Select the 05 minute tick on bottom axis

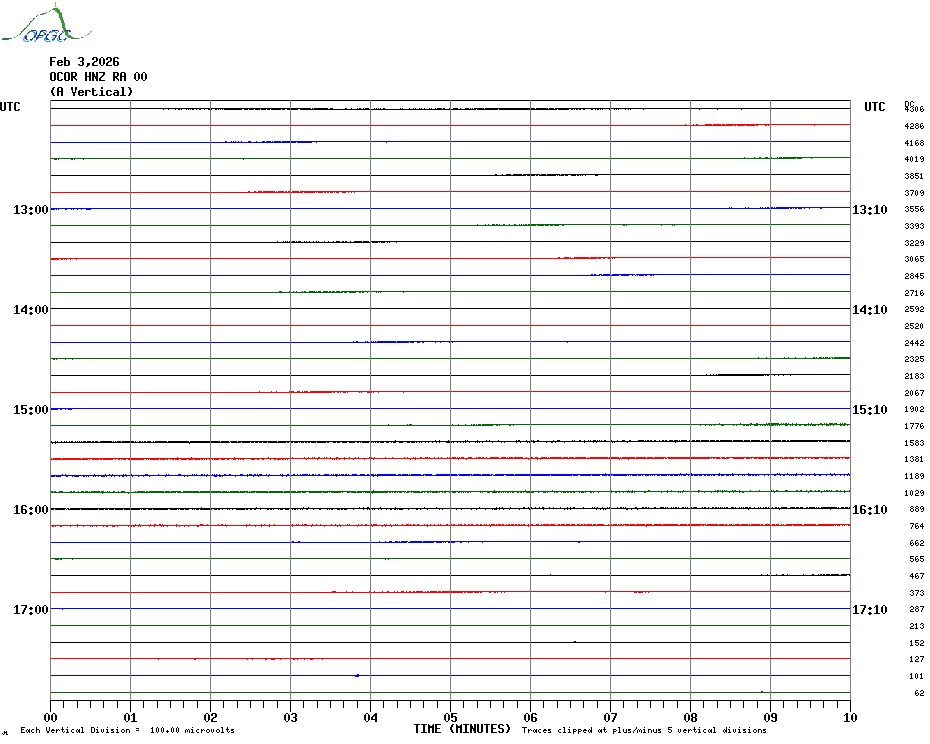[x=450, y=717]
